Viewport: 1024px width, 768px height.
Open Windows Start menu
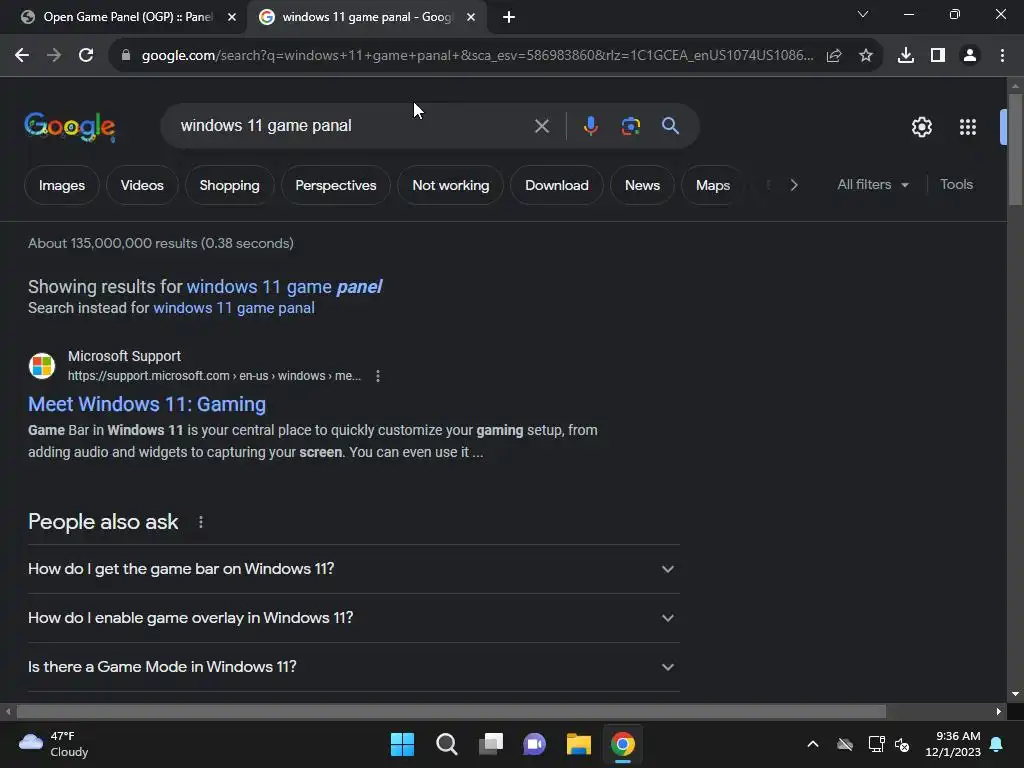402,744
